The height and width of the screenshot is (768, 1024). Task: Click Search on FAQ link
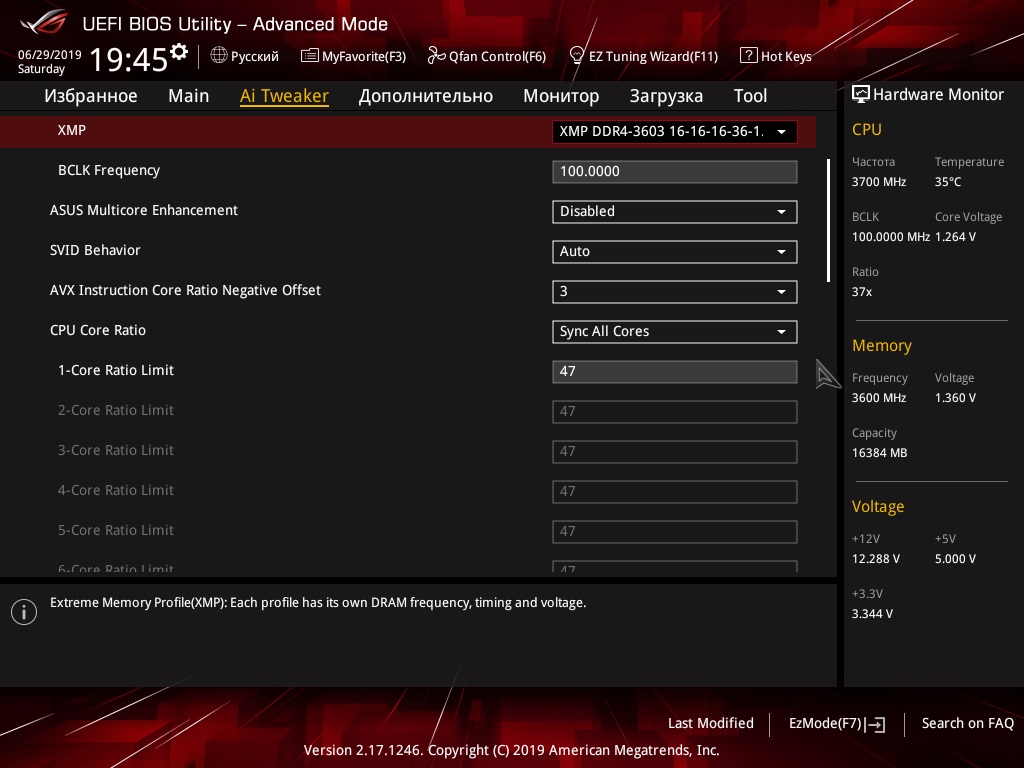pos(967,723)
